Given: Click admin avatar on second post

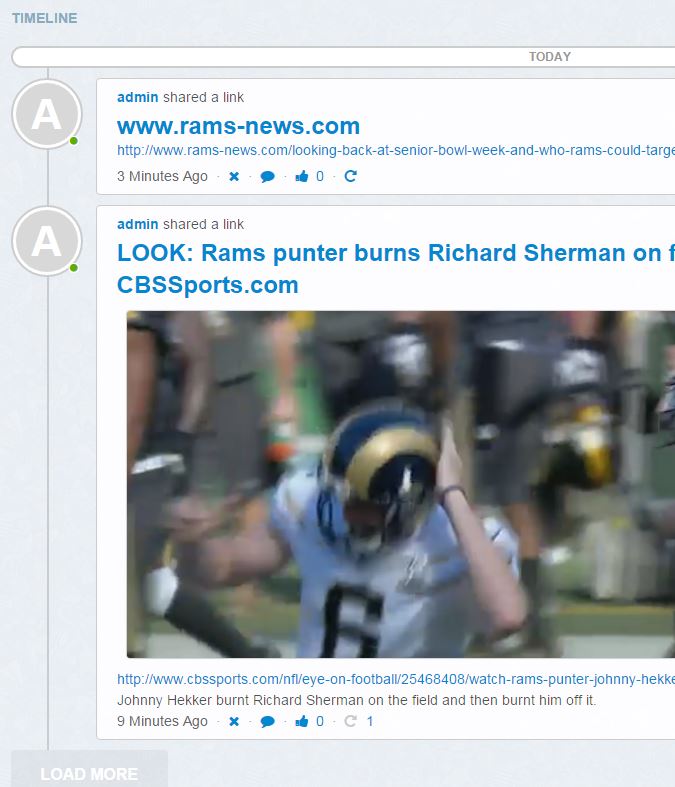Looking at the screenshot, I should (x=46, y=241).
